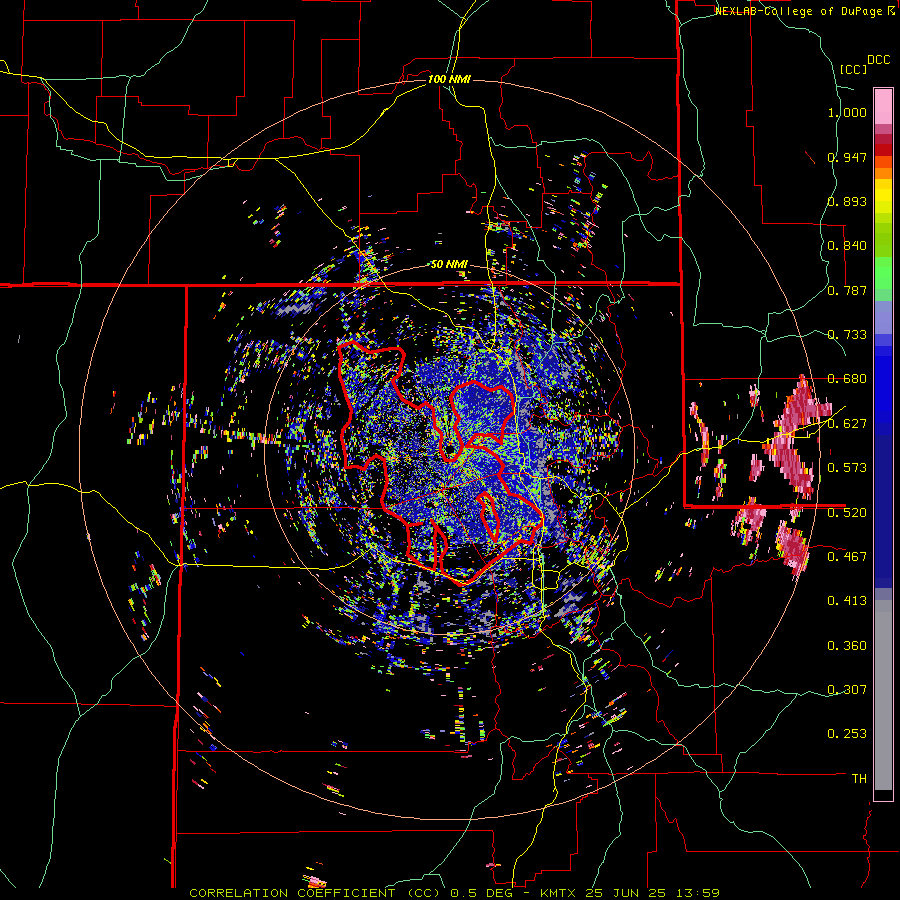Viewport: 900px width, 900px height.
Task: Click the 0.413 legend value
Action: [x=847, y=601]
